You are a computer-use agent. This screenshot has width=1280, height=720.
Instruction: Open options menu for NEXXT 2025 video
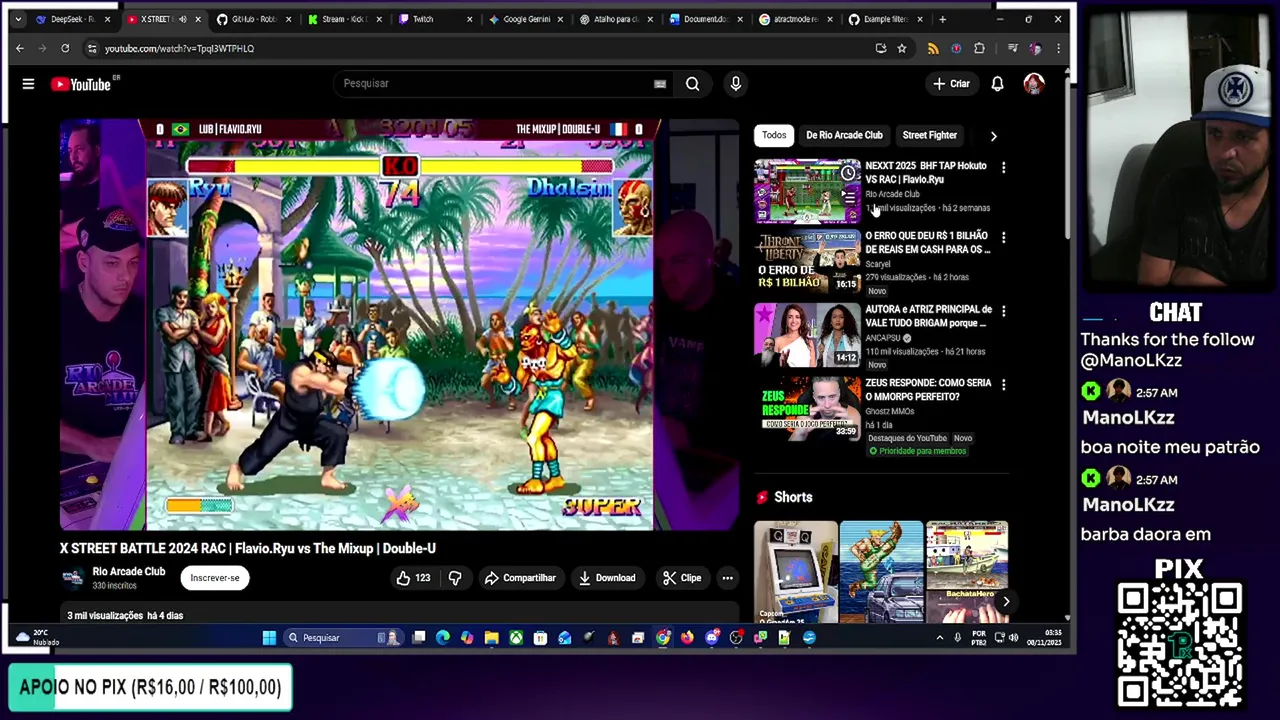click(1003, 167)
